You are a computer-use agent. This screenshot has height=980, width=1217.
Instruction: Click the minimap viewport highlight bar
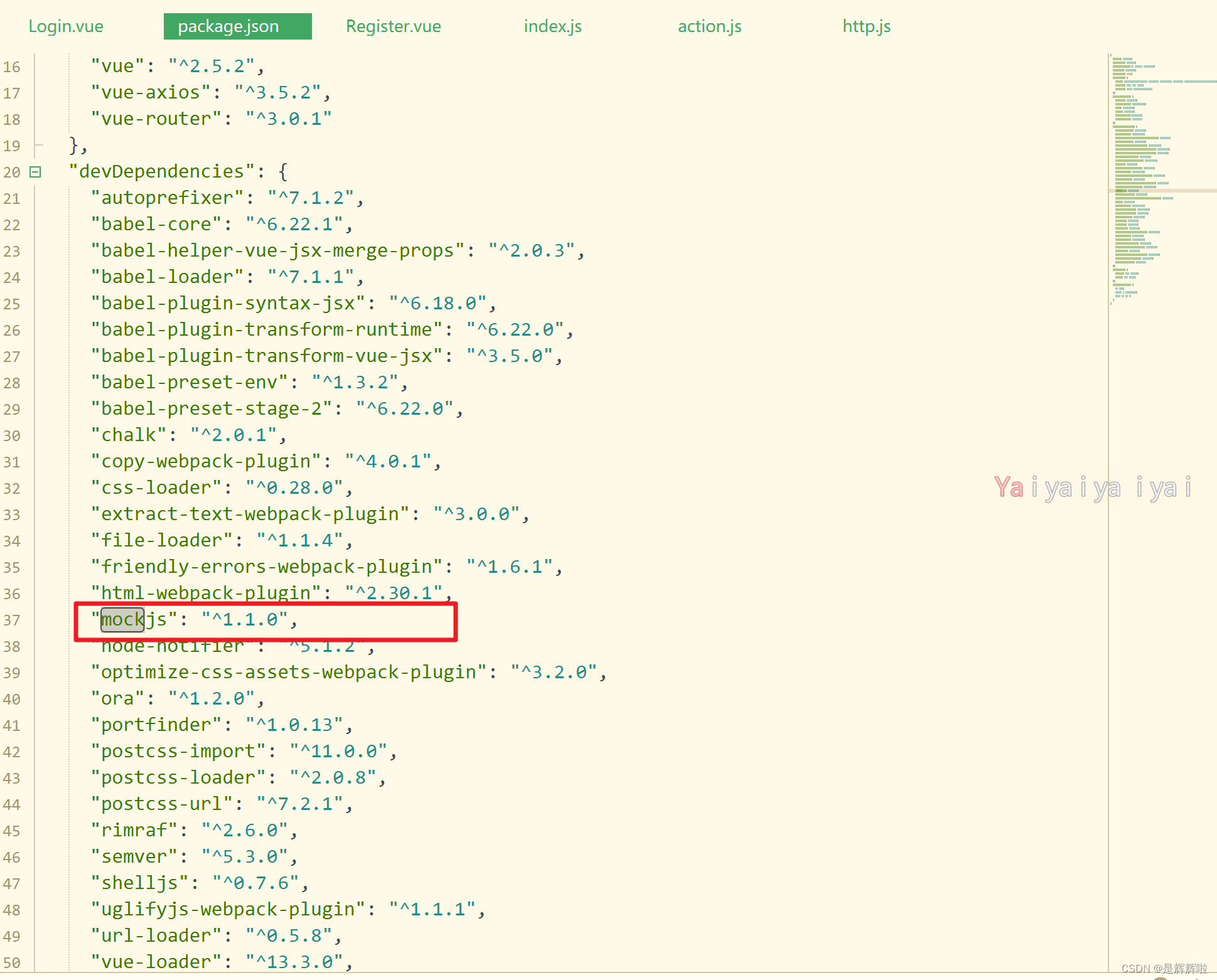pyautogui.click(x=1161, y=191)
